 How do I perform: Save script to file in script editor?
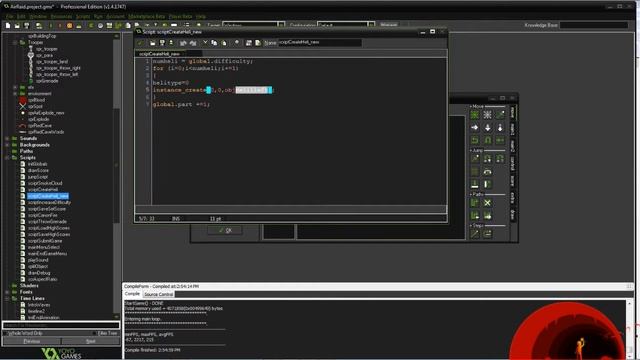coord(162,43)
